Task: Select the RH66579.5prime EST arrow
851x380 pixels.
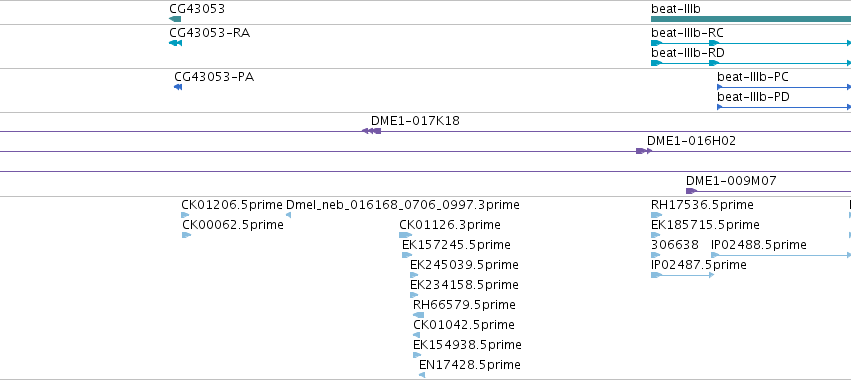Action: [x=418, y=315]
